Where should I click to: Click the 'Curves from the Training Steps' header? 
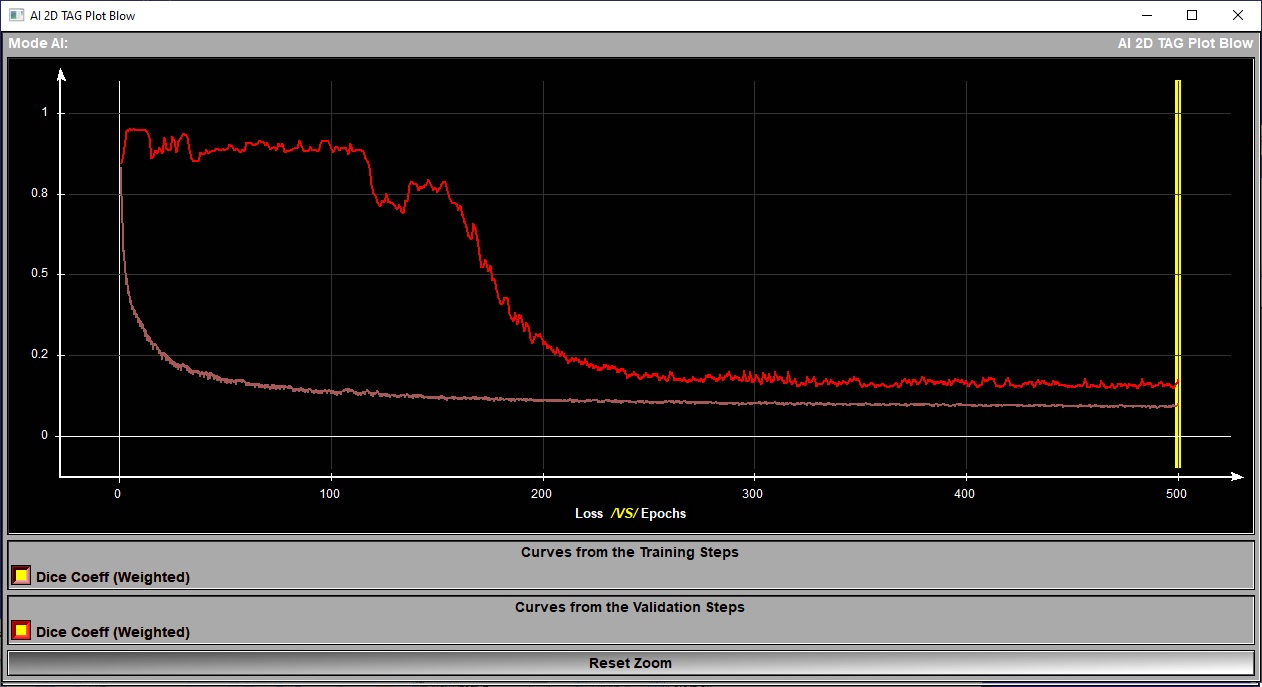coord(630,552)
